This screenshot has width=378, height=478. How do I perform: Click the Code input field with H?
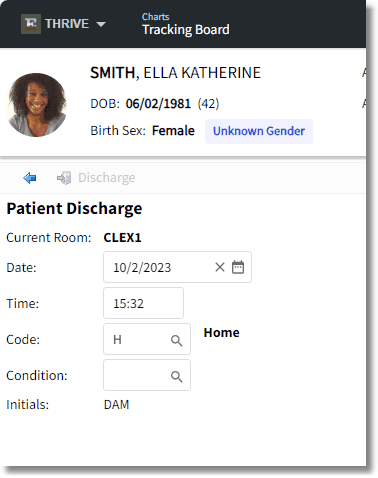coord(147,339)
